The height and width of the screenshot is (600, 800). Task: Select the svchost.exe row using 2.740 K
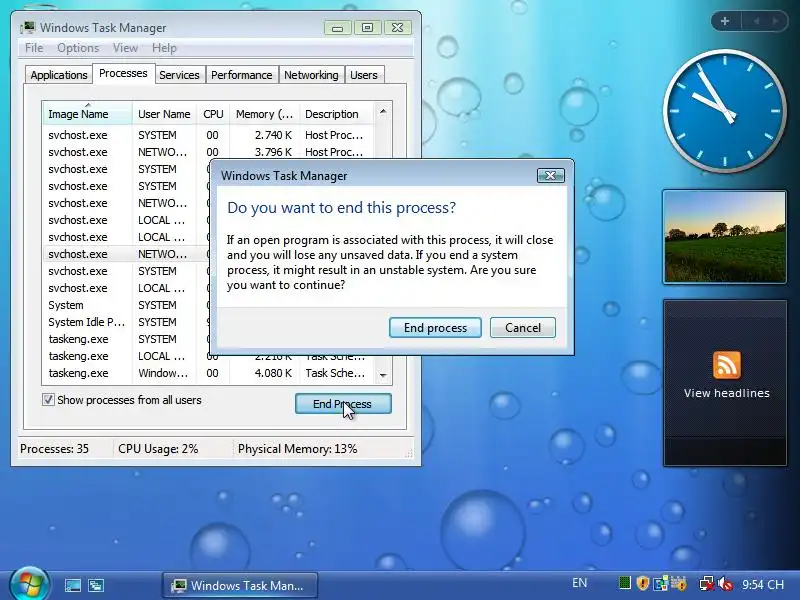point(208,135)
